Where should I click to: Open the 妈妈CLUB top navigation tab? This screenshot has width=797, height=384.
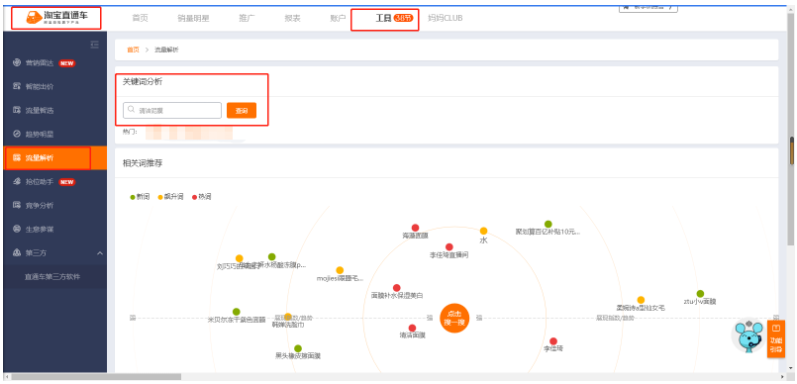point(445,19)
